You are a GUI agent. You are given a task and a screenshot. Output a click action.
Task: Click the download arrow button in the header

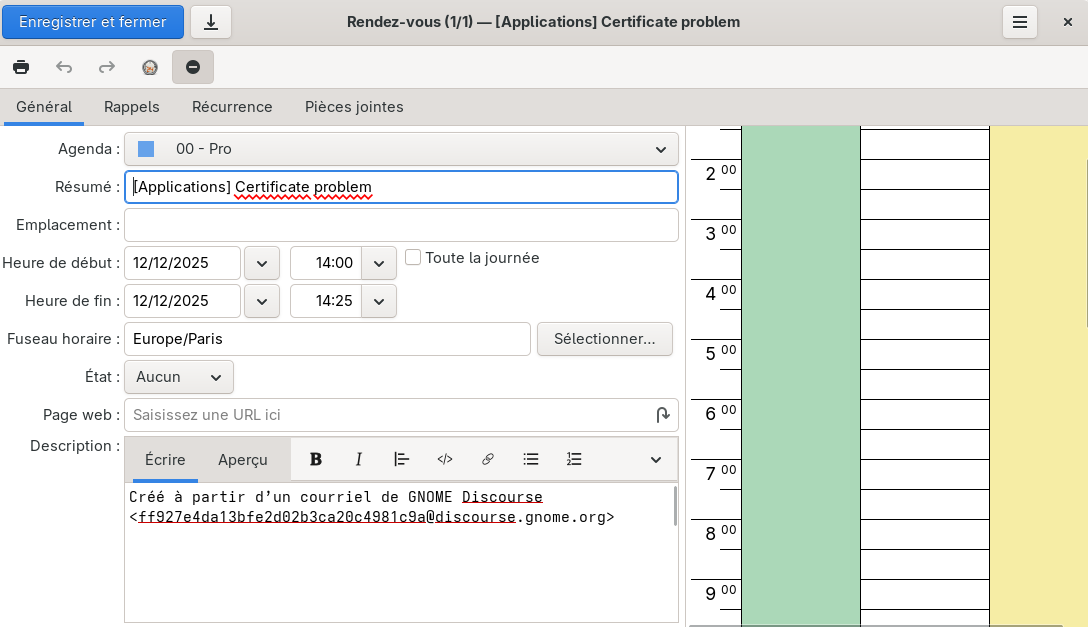coord(211,22)
